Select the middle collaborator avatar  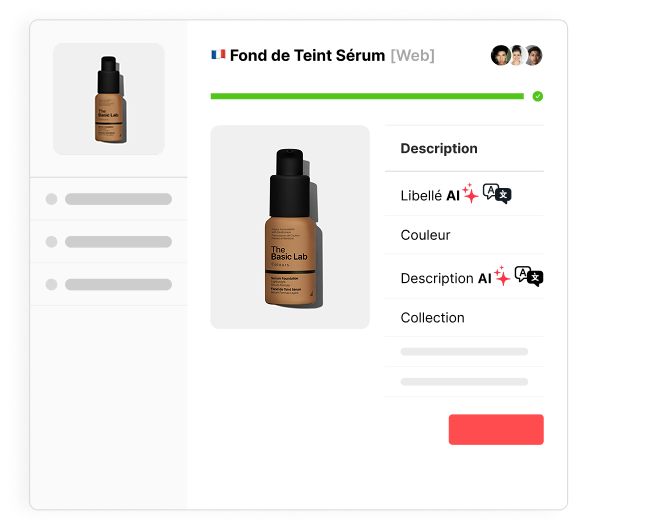click(517, 55)
